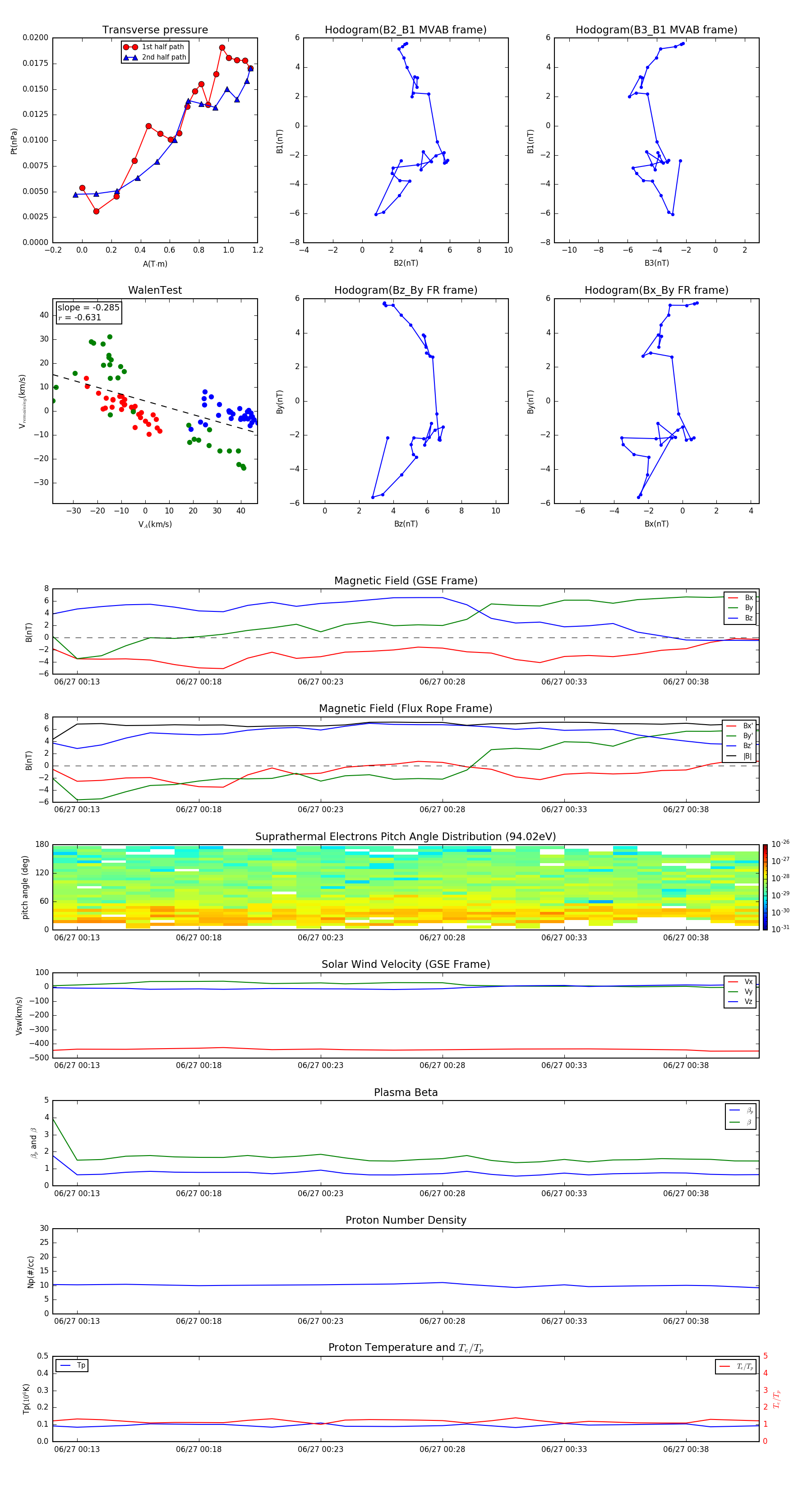Click the 'slope = -0.285' annotation
Image resolution: width=812 pixels, height=1489 pixels.
pyautogui.click(x=88, y=308)
